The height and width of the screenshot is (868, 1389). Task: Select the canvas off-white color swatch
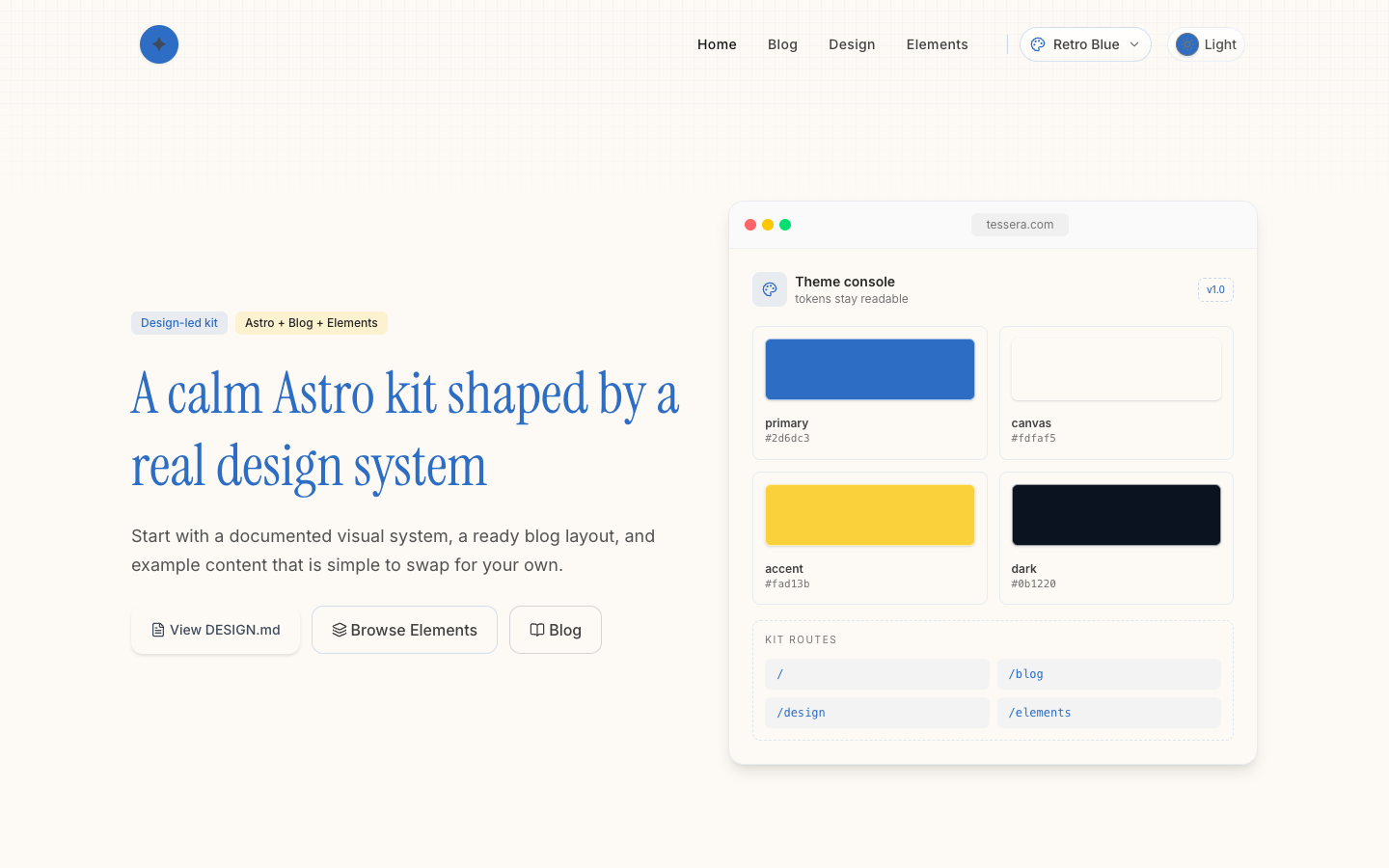(x=1116, y=369)
